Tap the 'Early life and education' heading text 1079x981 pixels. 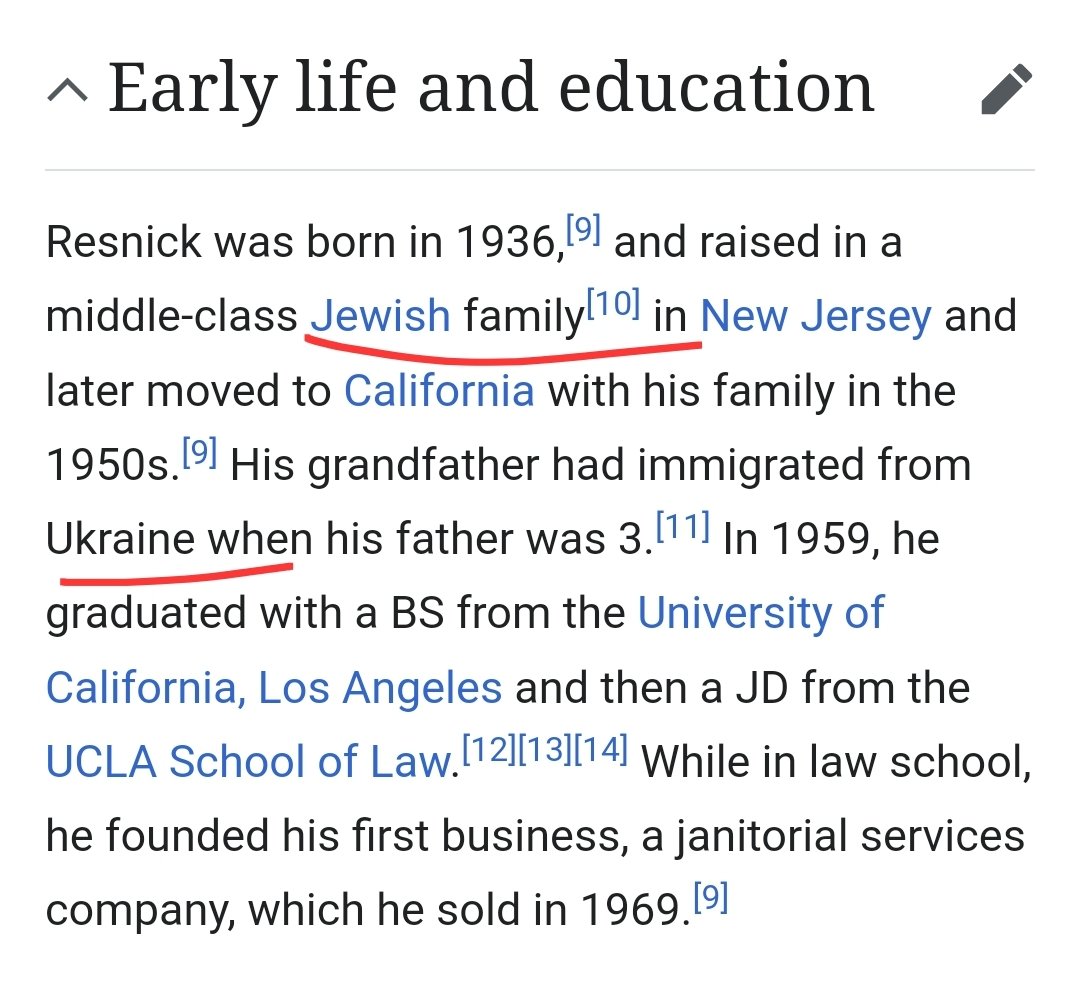tap(491, 88)
